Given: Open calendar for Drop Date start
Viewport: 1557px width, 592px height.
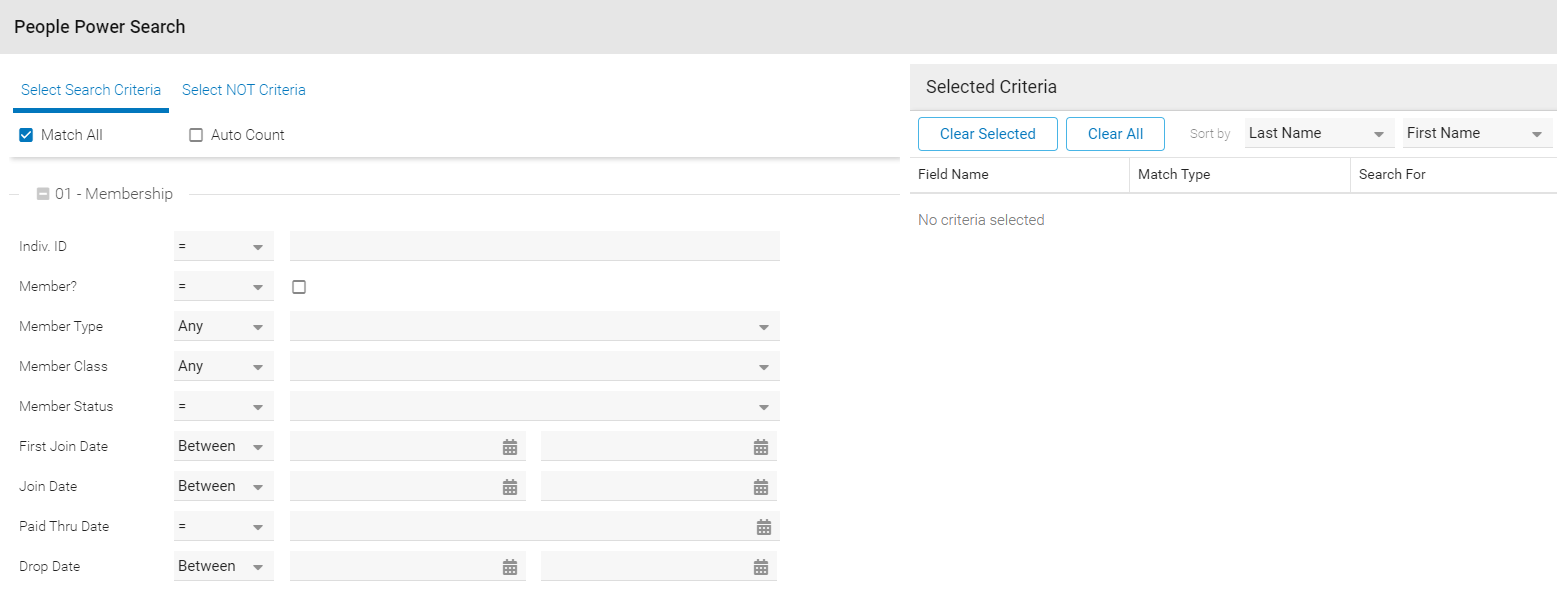Looking at the screenshot, I should [510, 567].
